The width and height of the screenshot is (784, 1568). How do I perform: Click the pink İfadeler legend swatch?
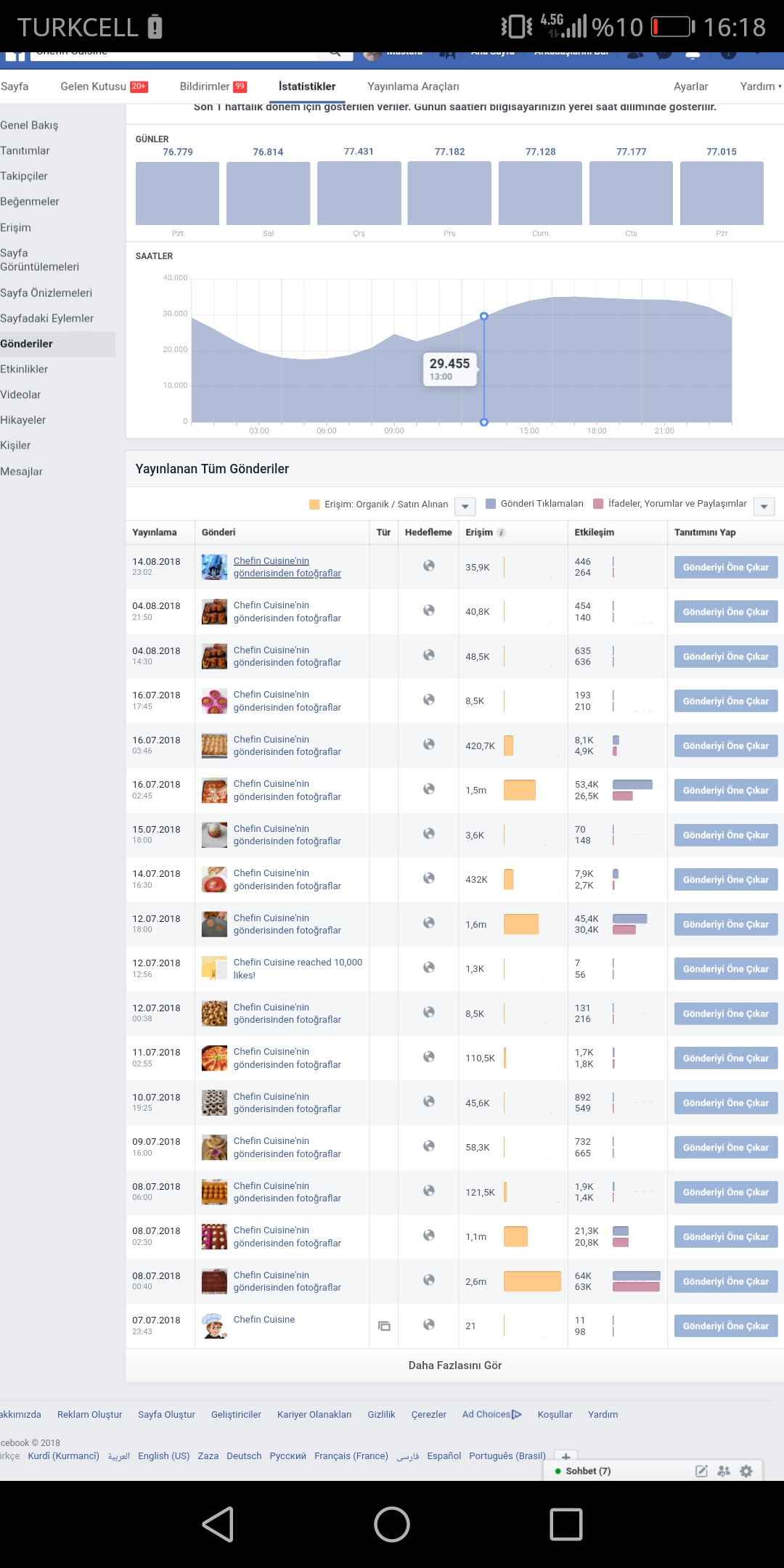point(598,504)
